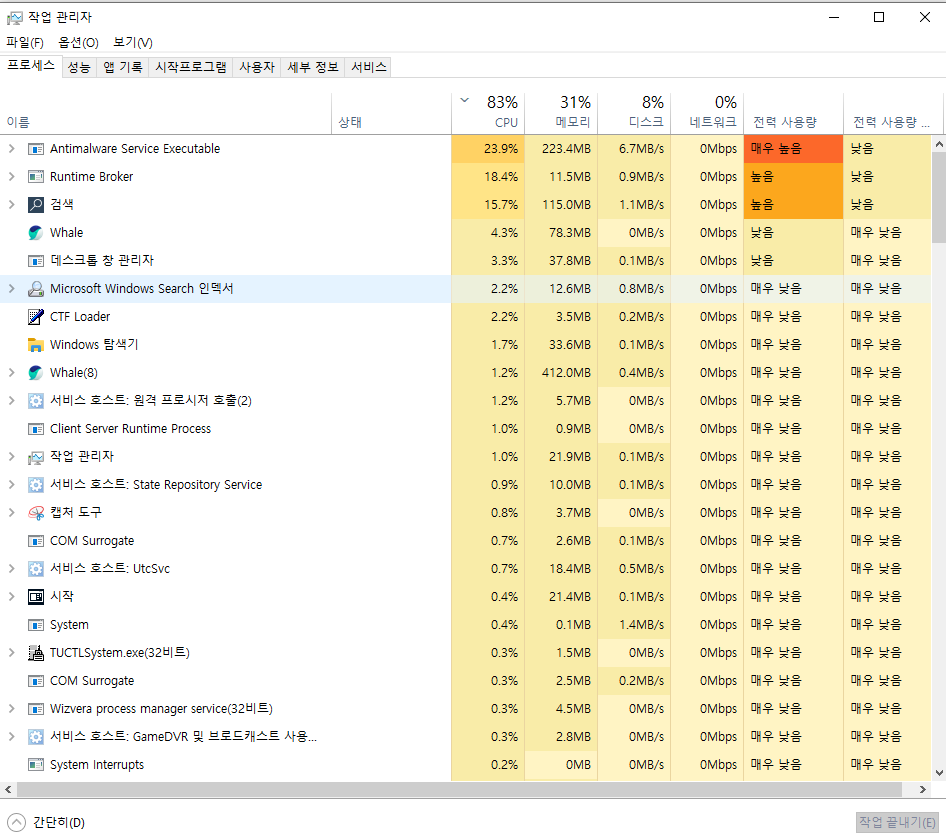Expand the 캡처 도구 process
The height and width of the screenshot is (840, 946).
(x=11, y=513)
